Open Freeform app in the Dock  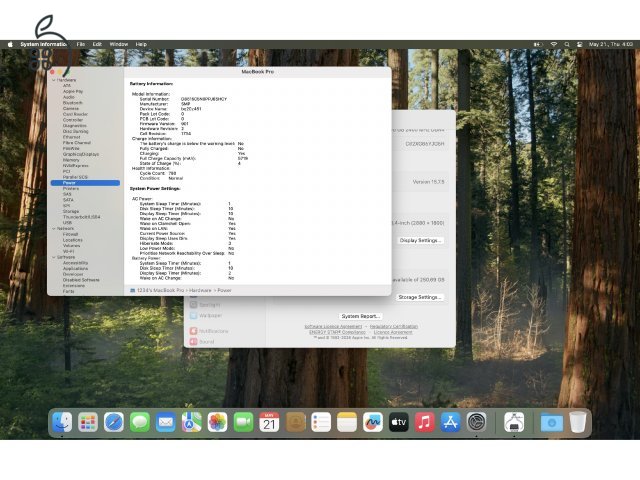click(373, 422)
